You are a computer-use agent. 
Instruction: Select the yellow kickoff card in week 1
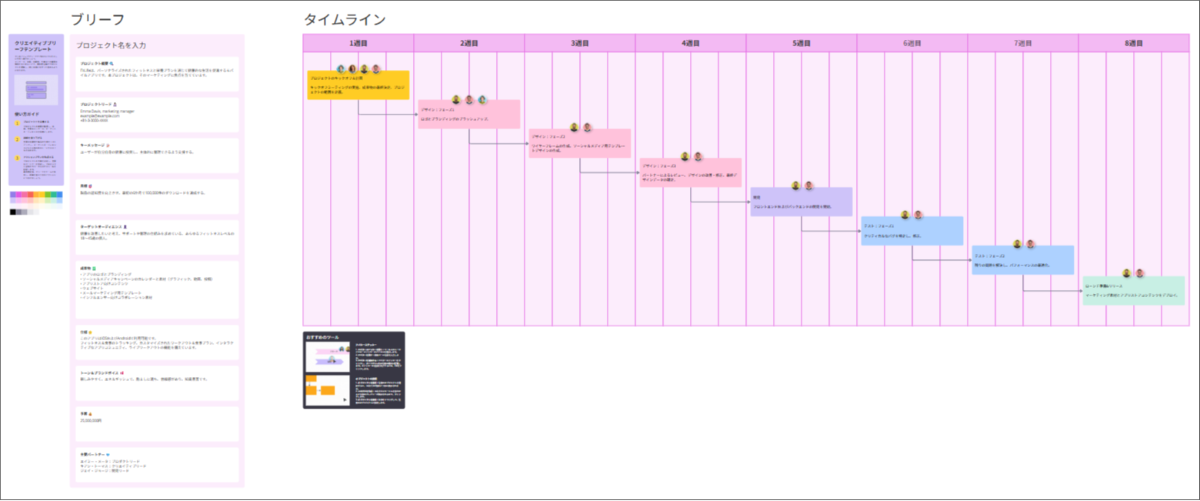357,85
